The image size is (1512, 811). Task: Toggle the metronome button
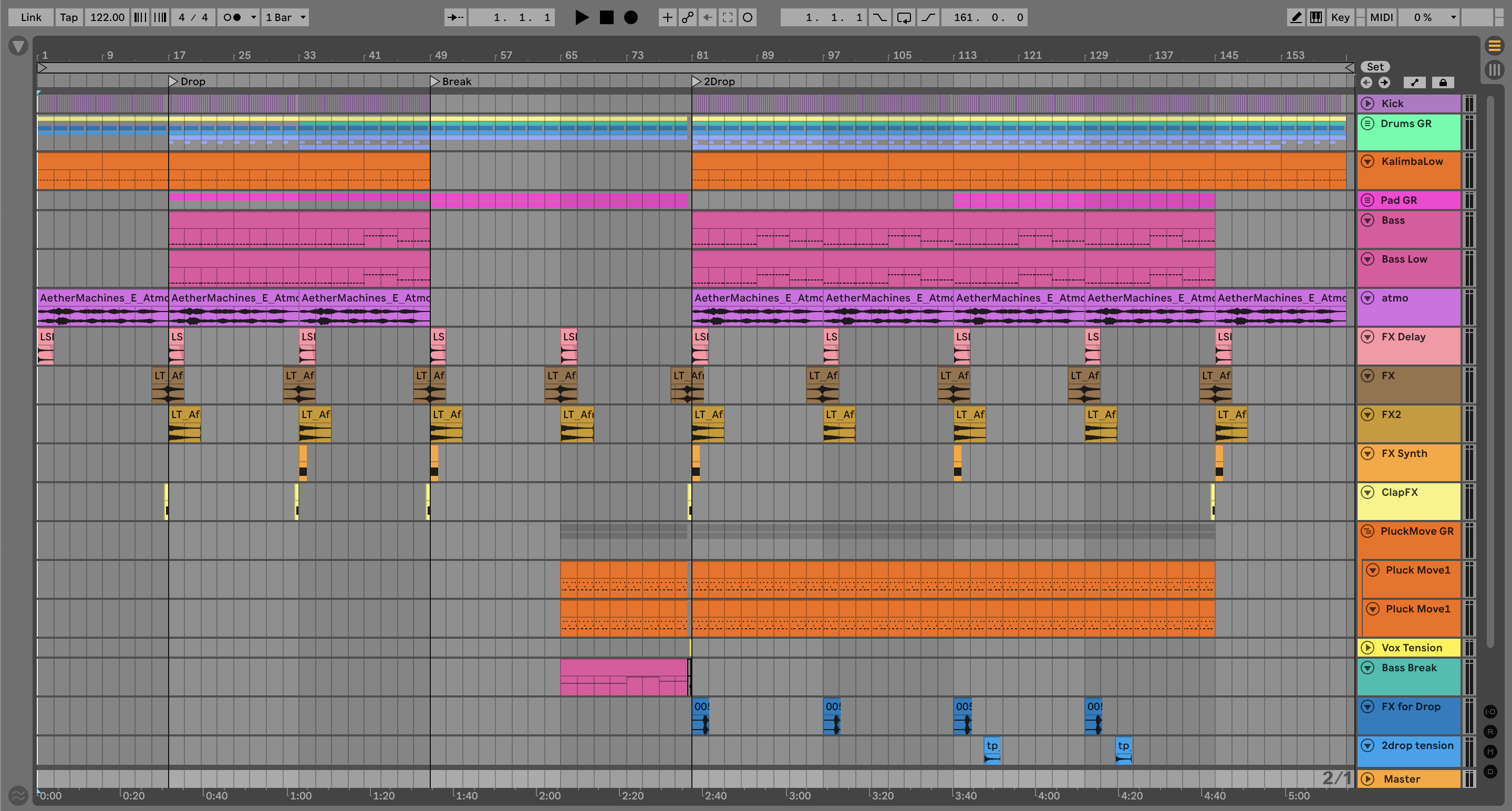point(232,18)
